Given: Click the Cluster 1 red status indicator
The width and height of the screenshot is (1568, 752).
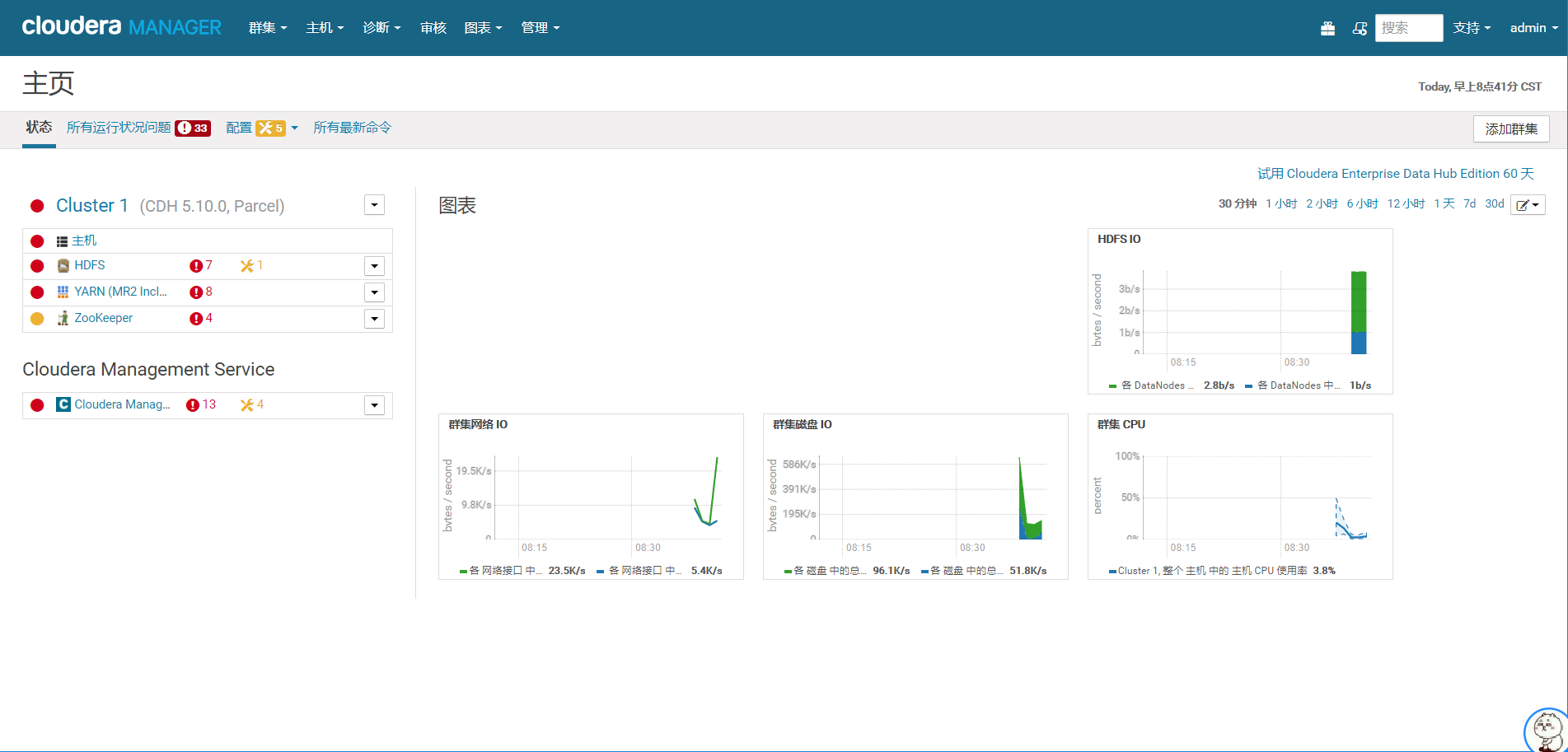Looking at the screenshot, I should click(37, 206).
